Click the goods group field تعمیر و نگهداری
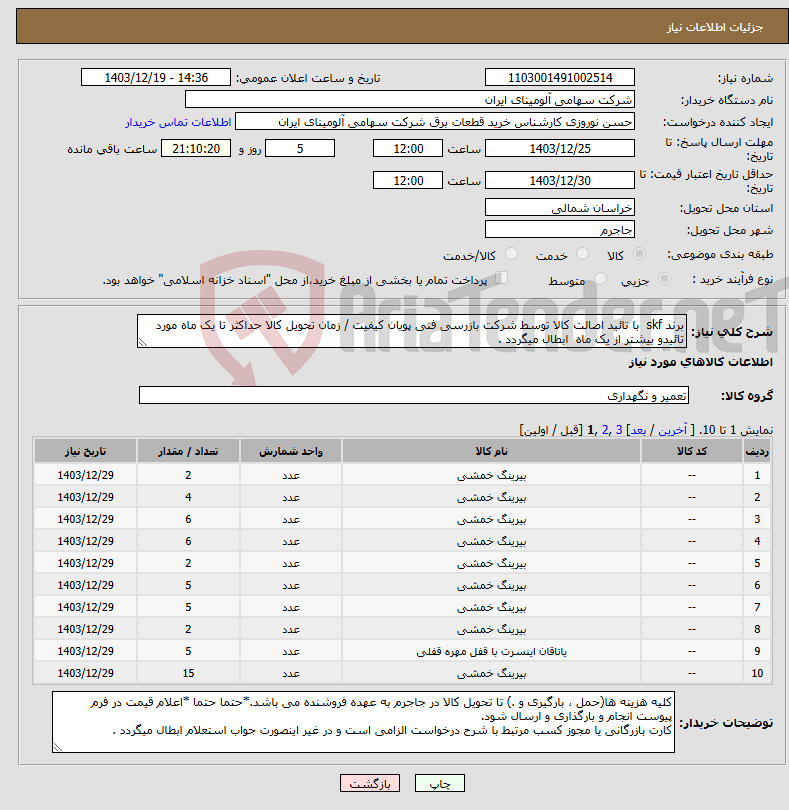The height and width of the screenshot is (810, 789). pyautogui.click(x=414, y=396)
